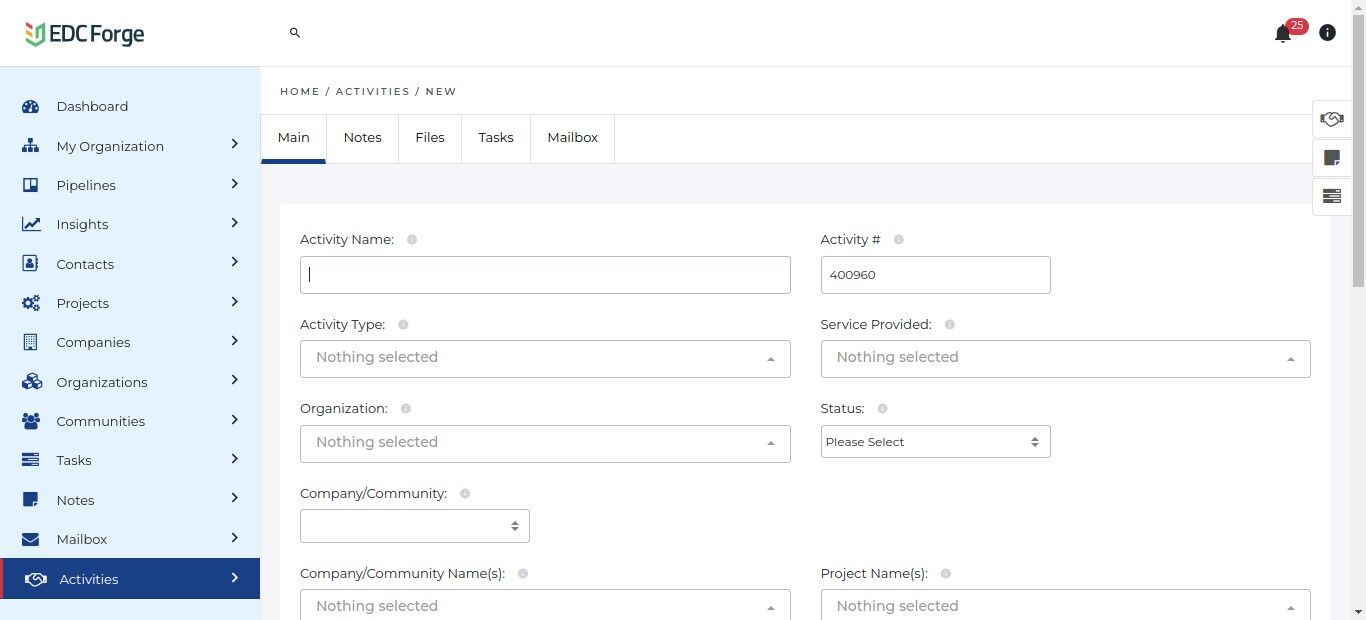Image resolution: width=1366 pixels, height=620 pixels.
Task: Click the Dashboard gauge icon
Action: coord(30,107)
